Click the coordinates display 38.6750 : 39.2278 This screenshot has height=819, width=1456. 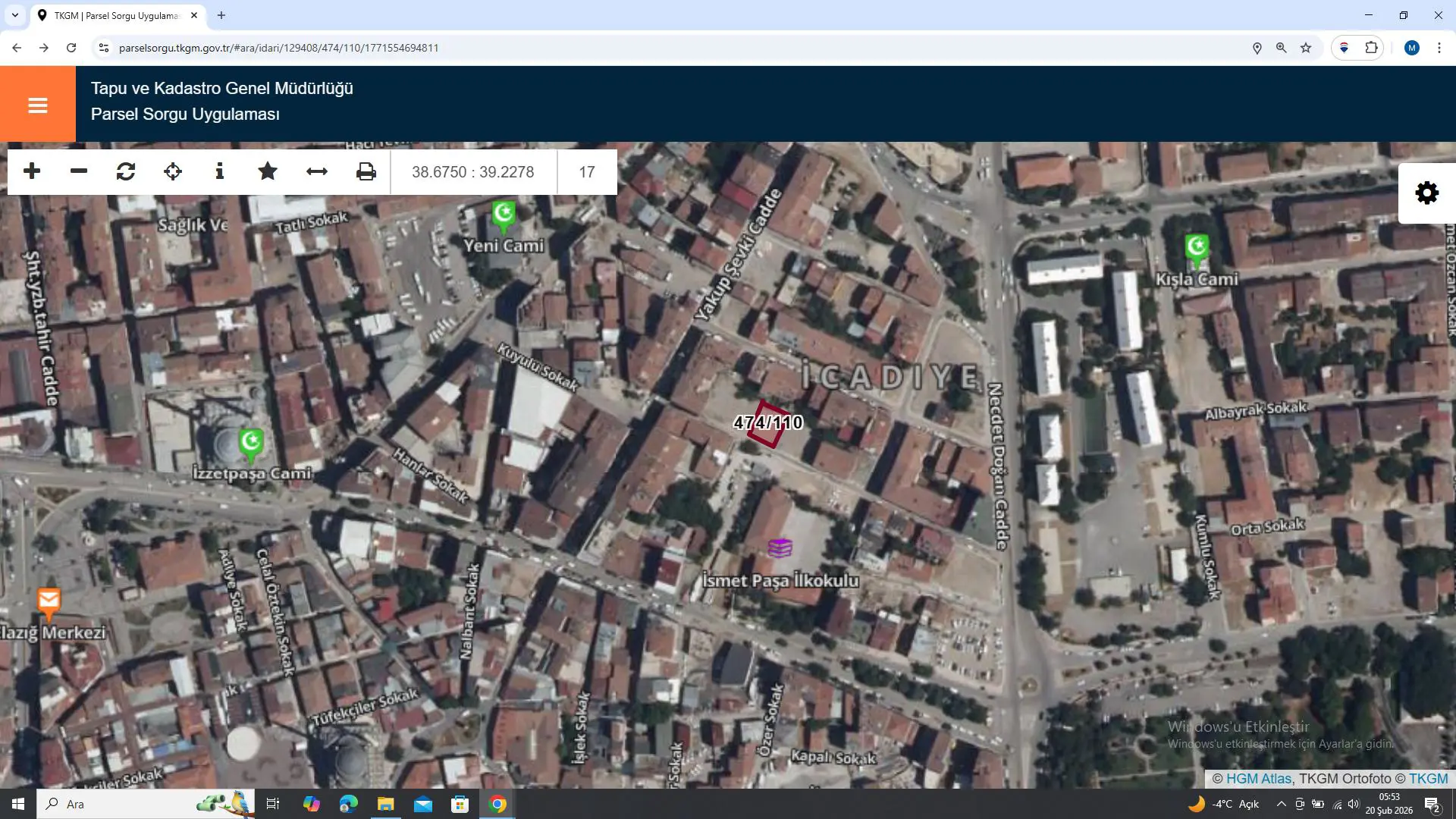473,172
